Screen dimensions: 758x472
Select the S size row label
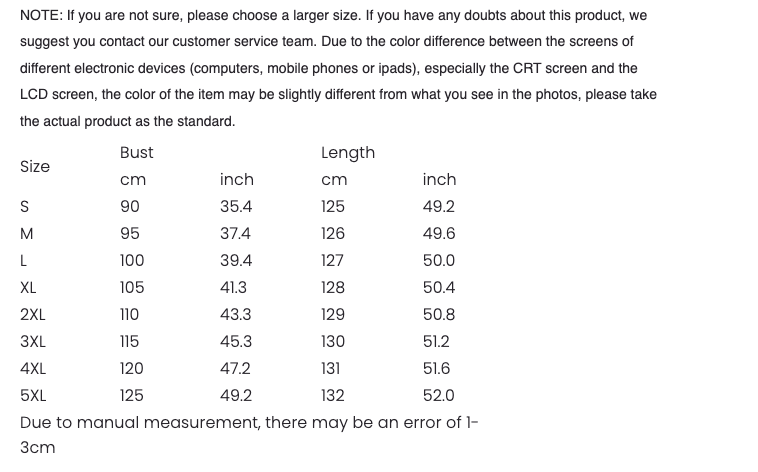pos(25,207)
